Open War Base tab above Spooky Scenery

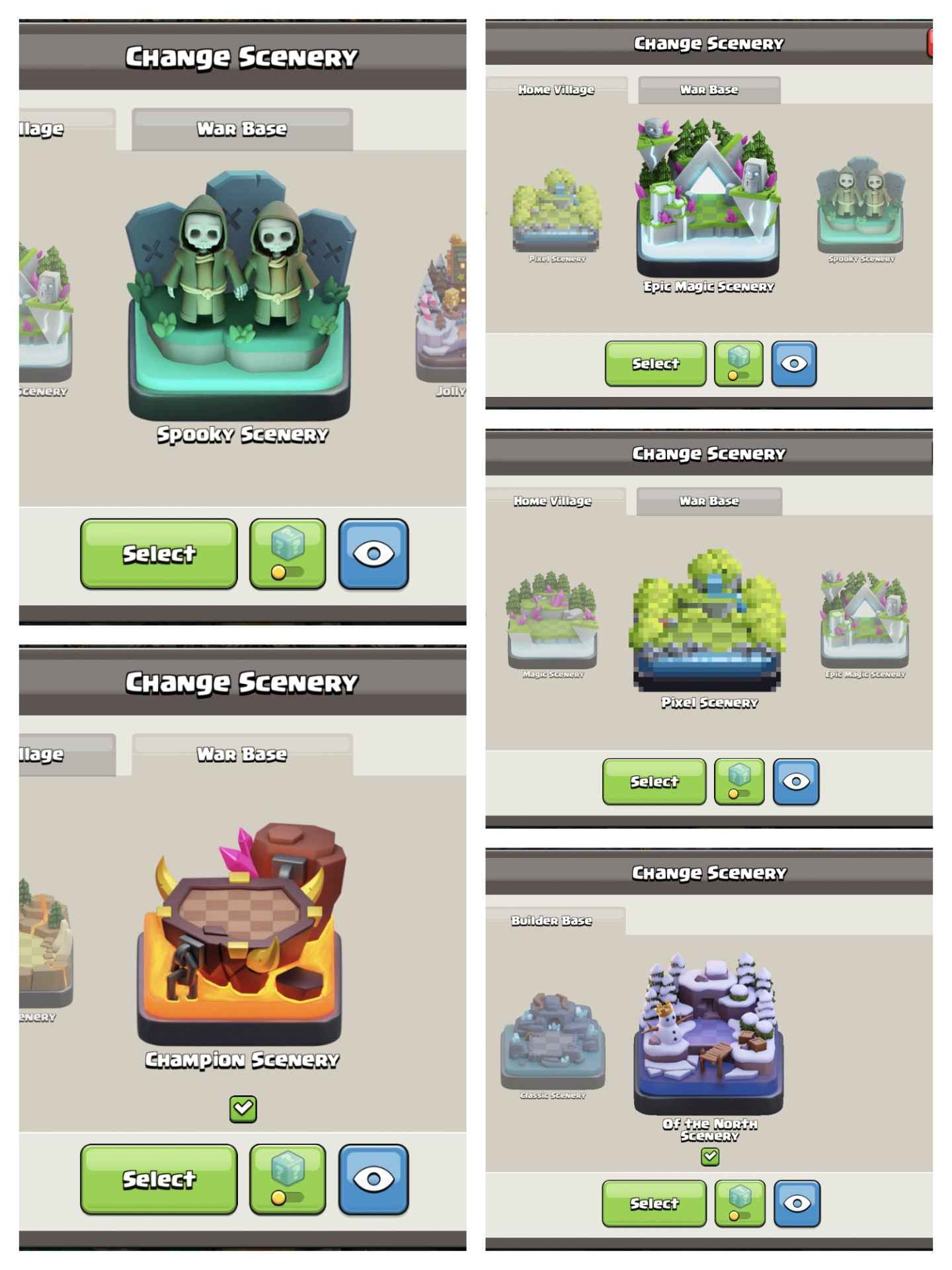pyautogui.click(x=242, y=128)
